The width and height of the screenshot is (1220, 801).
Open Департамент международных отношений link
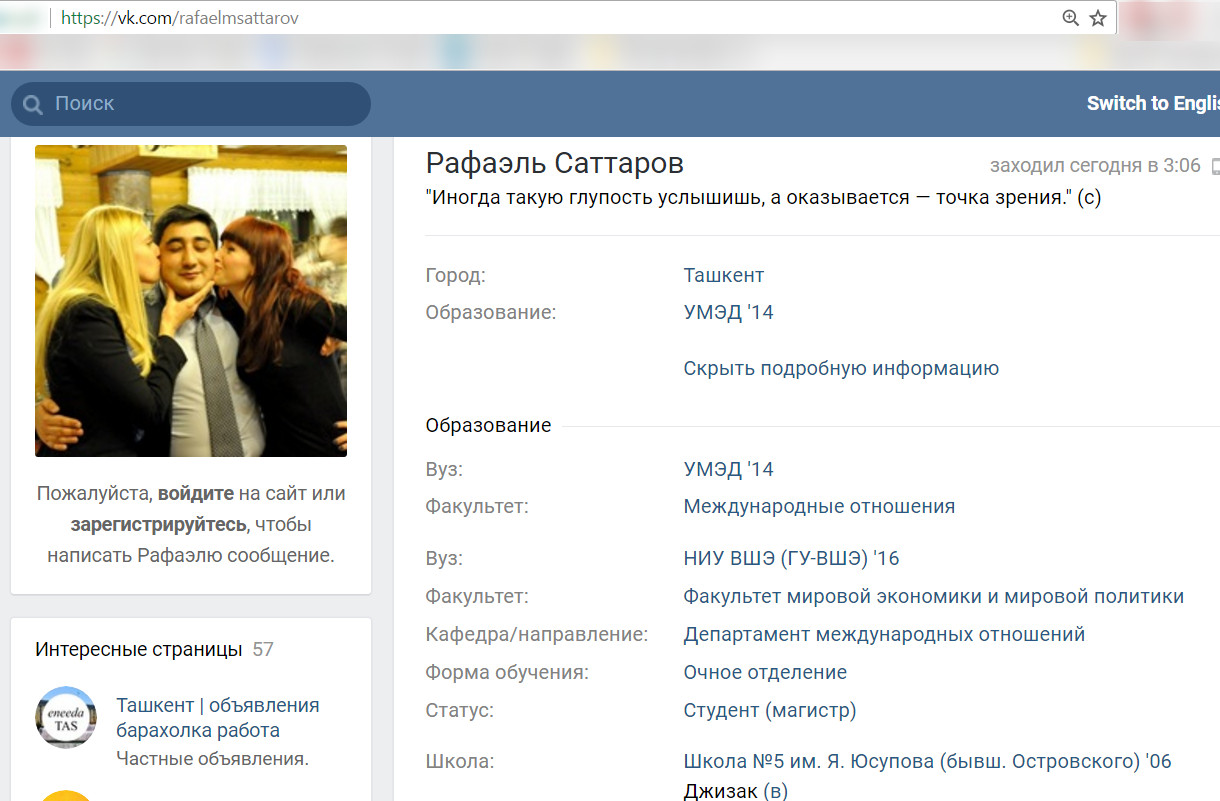(x=885, y=634)
